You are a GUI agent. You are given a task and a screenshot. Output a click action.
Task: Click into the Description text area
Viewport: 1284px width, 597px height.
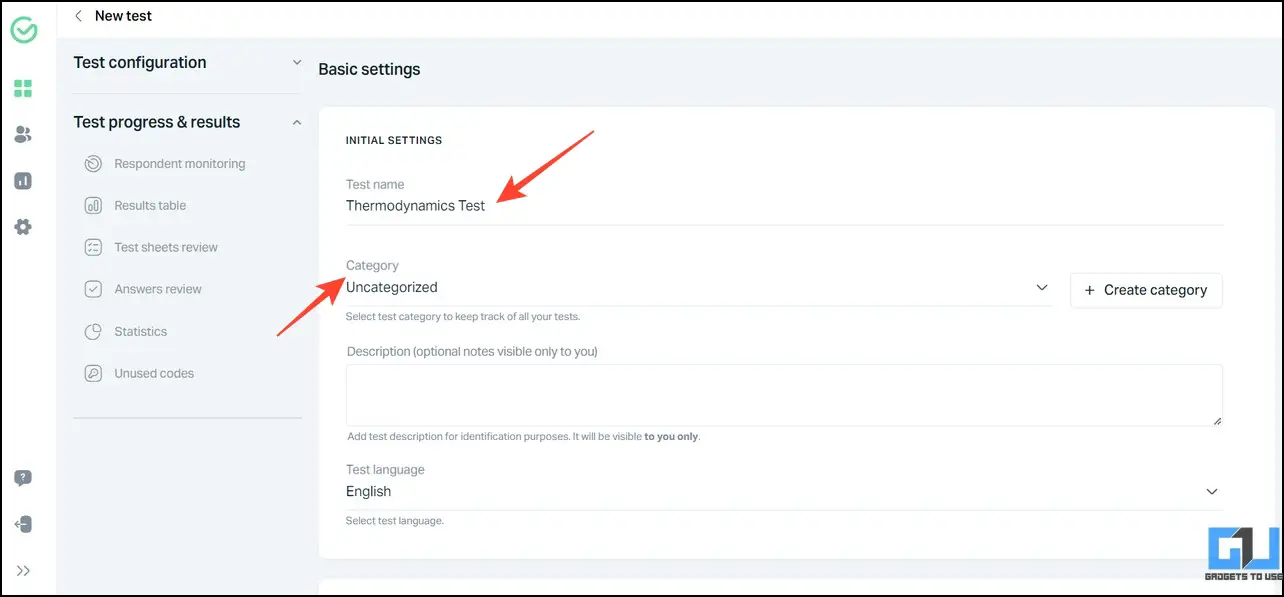pos(784,395)
